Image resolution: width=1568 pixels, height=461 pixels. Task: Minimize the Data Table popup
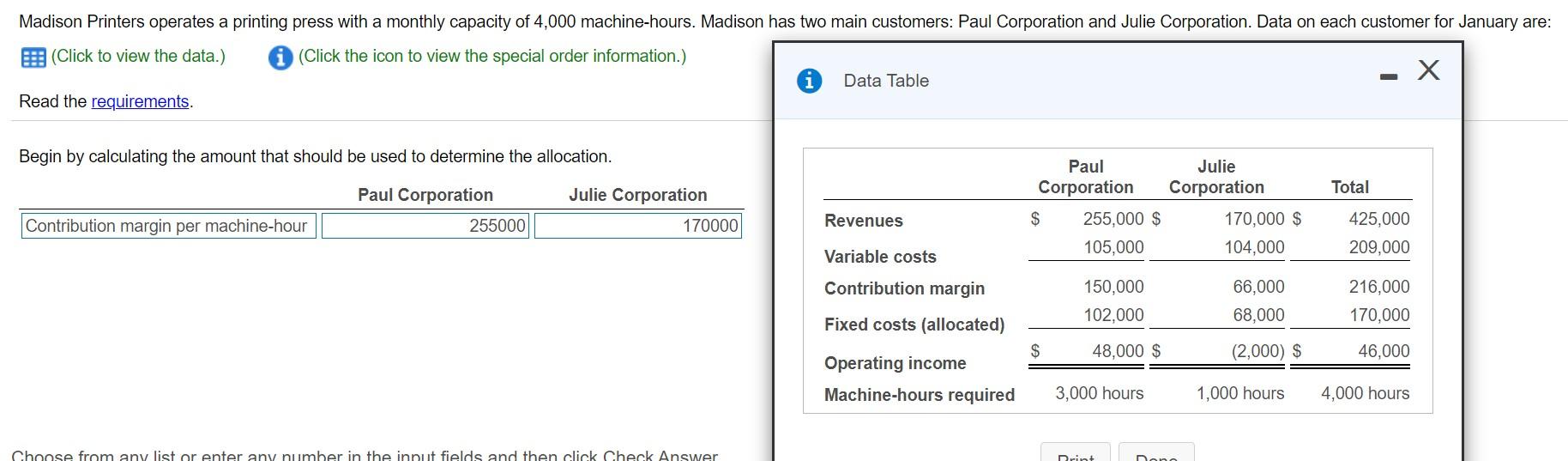[x=1388, y=78]
